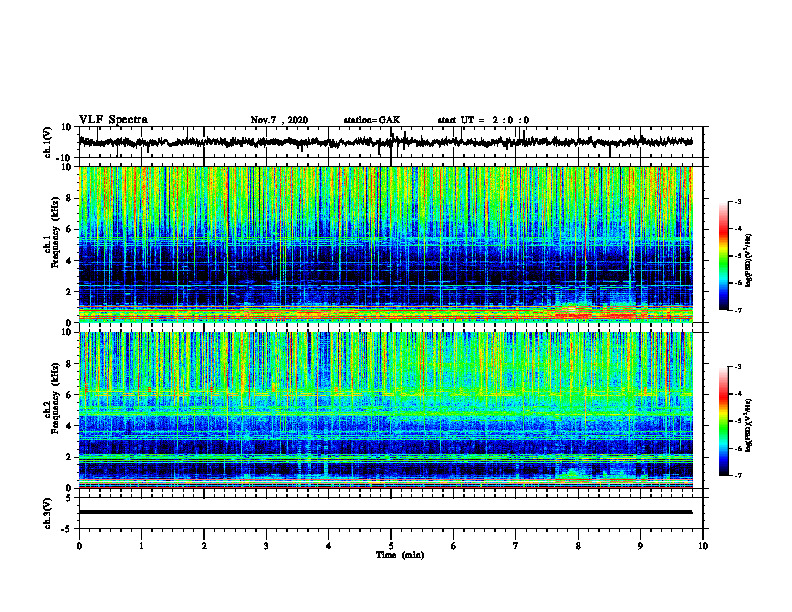Click the ch.2 color bar log PSD label
Viewport: 792px width, 612px height.
(x=749, y=425)
